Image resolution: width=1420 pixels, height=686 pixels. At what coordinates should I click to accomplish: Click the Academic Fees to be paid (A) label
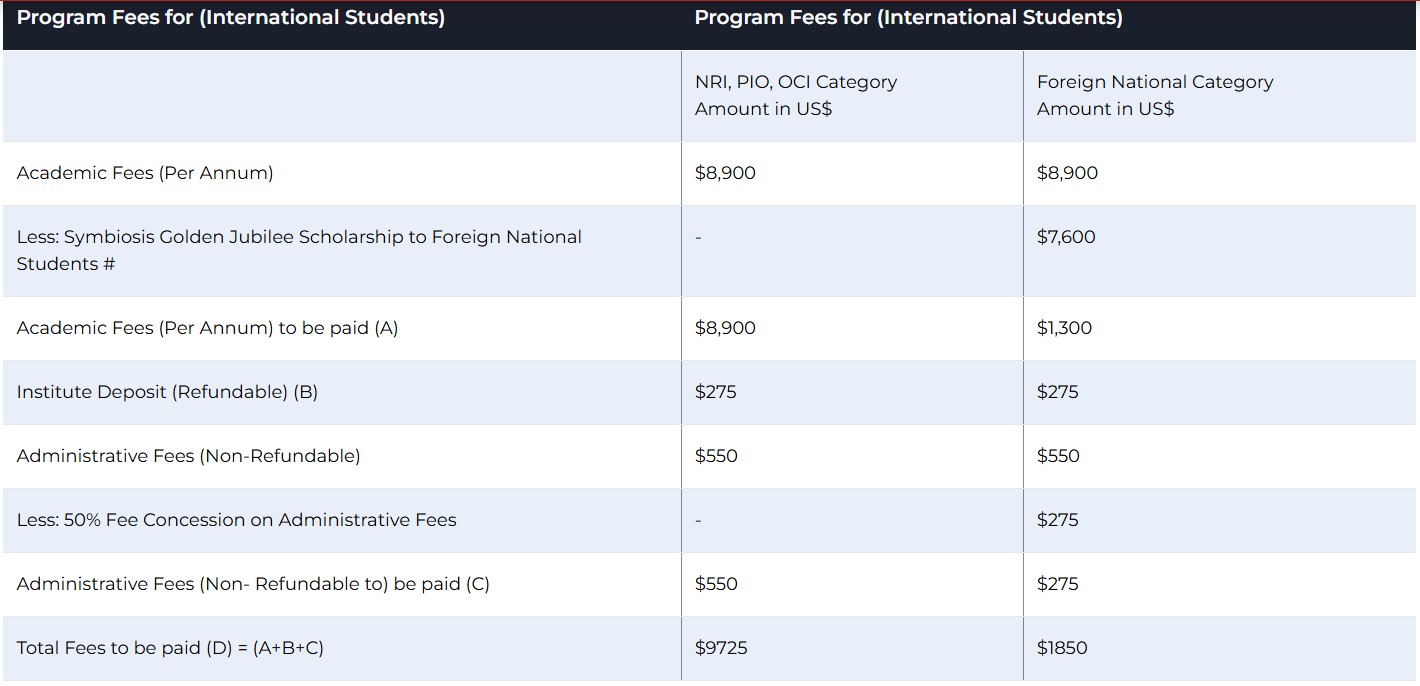click(207, 328)
